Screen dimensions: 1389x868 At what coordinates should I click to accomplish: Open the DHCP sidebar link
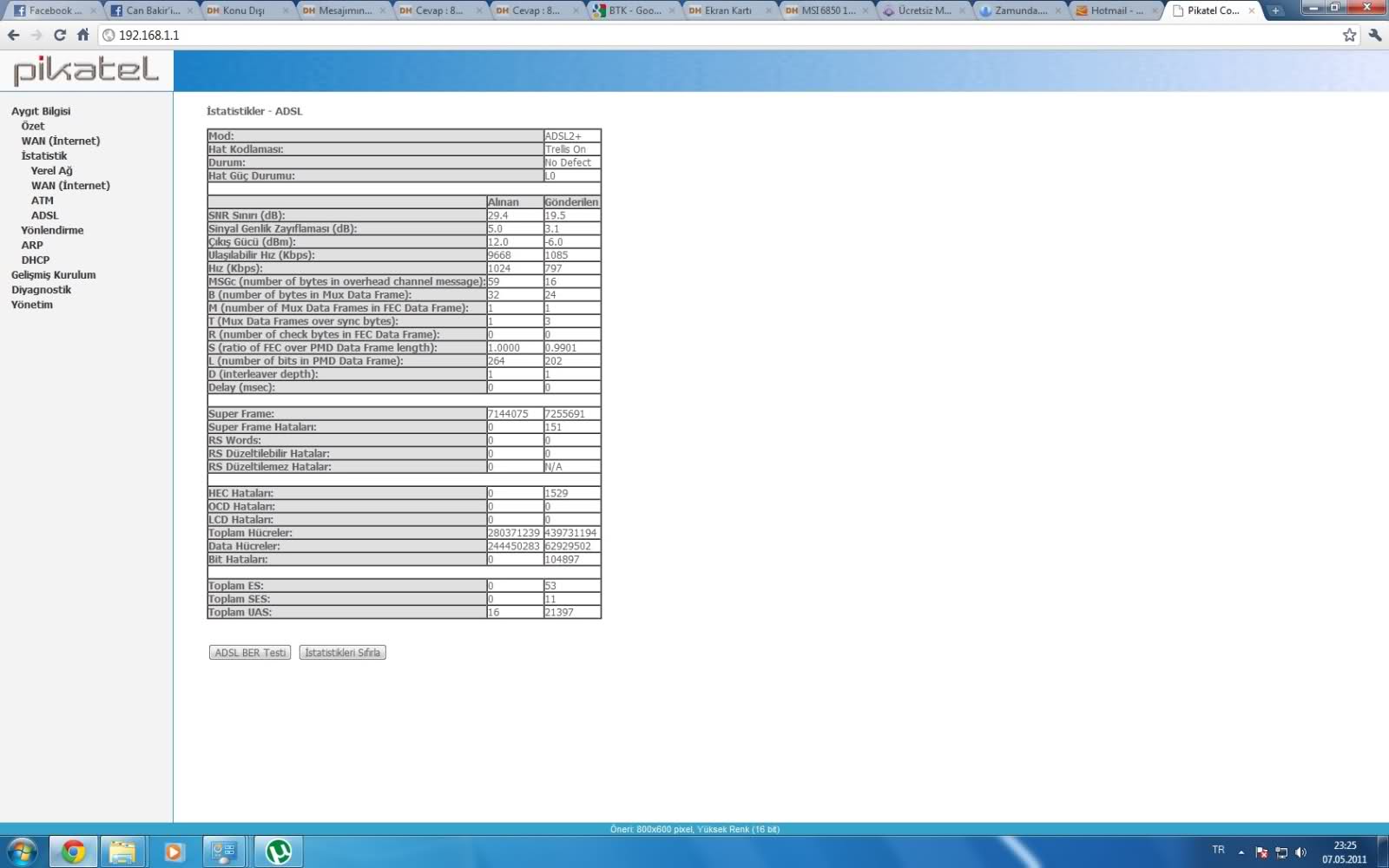point(36,260)
